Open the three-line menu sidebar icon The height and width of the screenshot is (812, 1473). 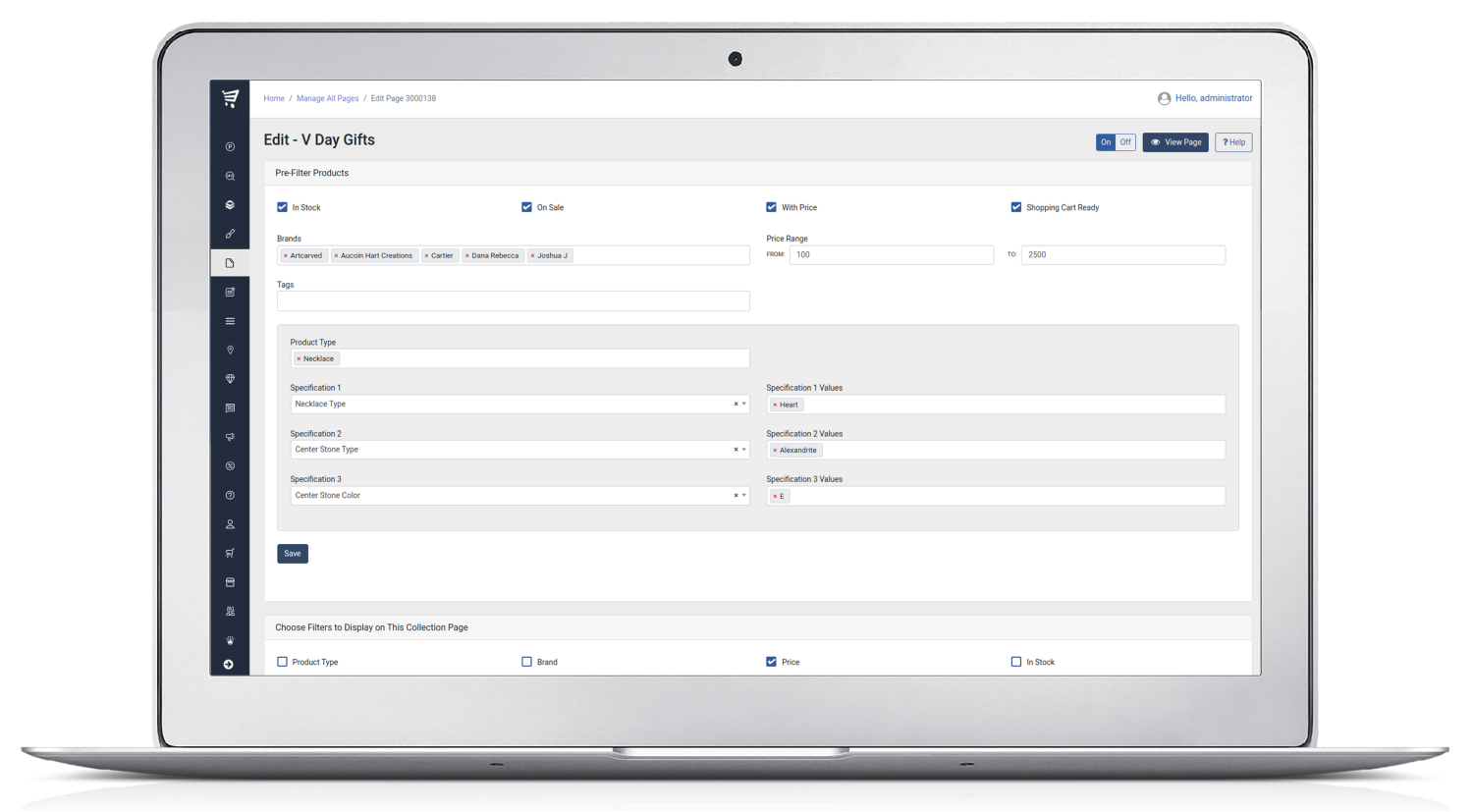230,321
